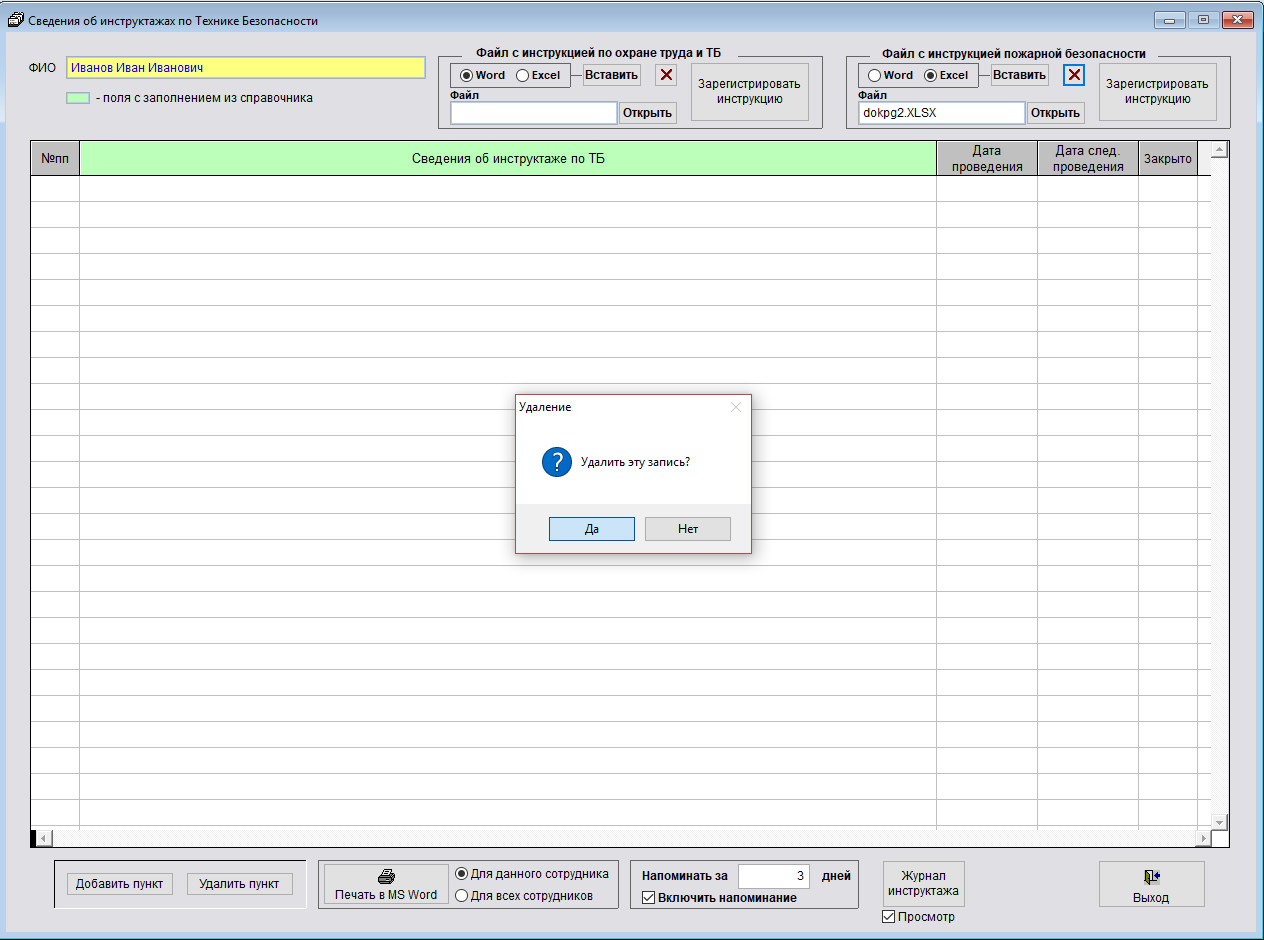The width and height of the screenshot is (1264, 940).
Task: Click the vertical scrollbar up arrow
Action: click(x=1219, y=151)
